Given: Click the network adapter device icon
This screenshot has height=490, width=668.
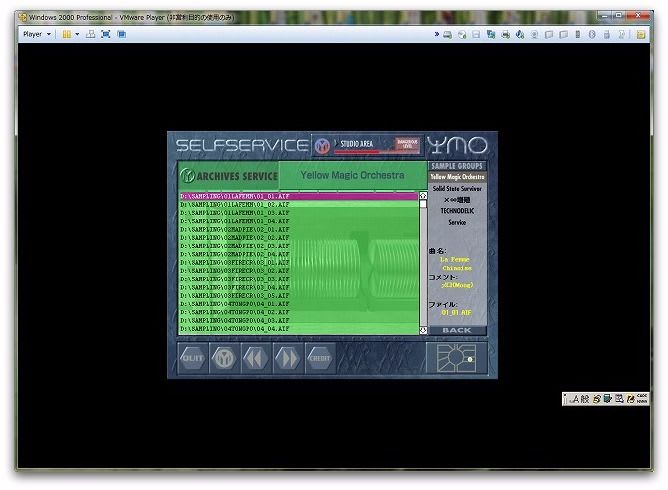Looking at the screenshot, I should [491, 35].
